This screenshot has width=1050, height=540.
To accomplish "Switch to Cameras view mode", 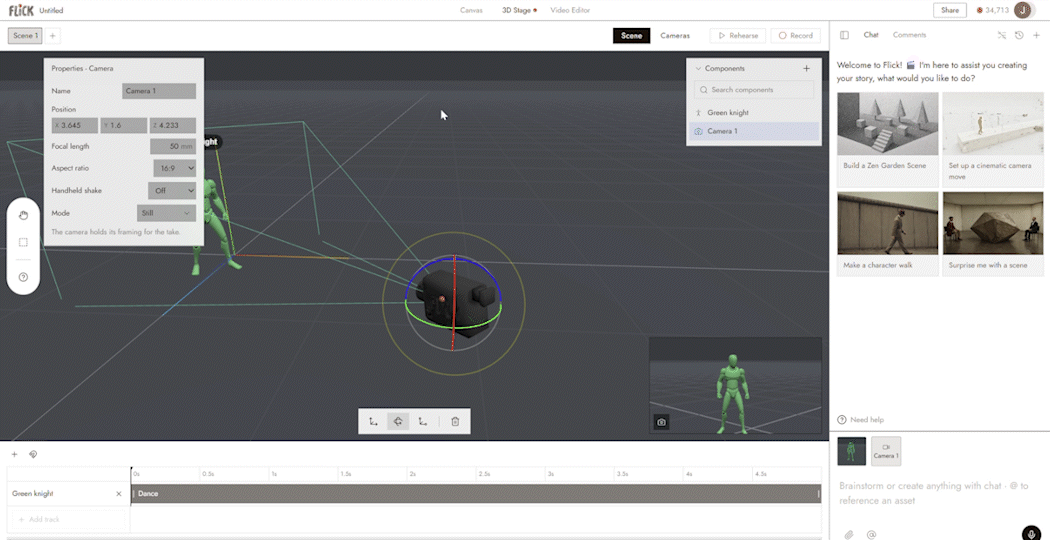I will [675, 36].
